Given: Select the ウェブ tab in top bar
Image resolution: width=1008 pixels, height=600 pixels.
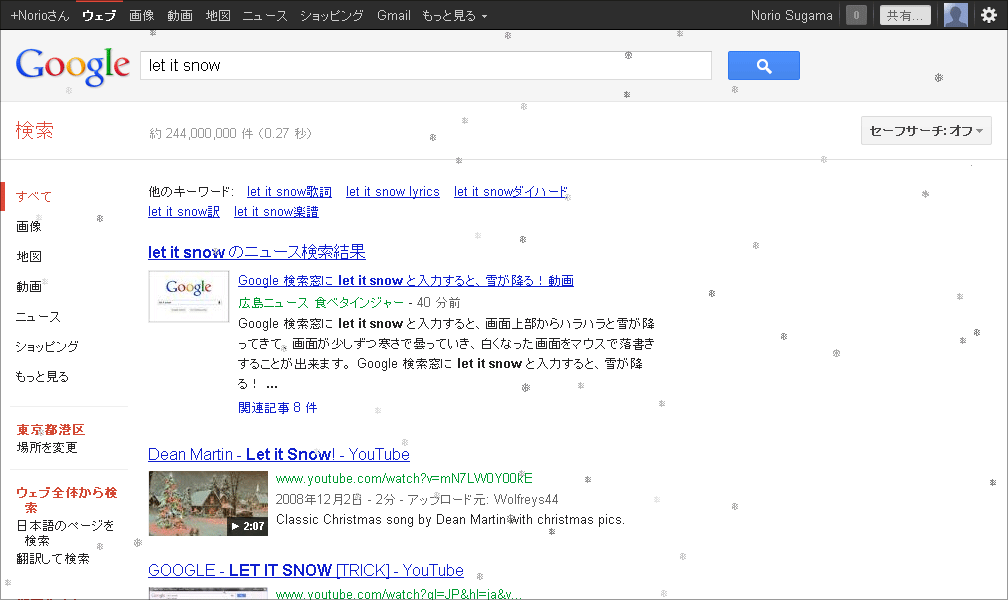Looking at the screenshot, I should pyautogui.click(x=99, y=15).
